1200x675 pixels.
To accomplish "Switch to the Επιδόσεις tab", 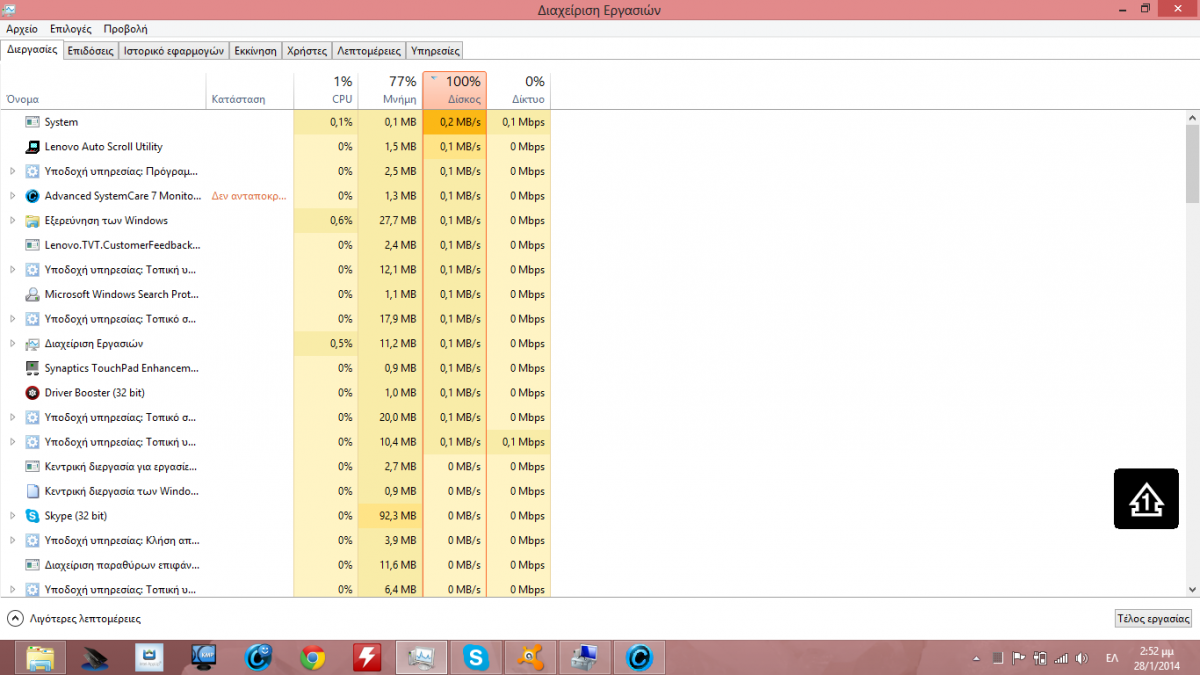I will tap(91, 50).
